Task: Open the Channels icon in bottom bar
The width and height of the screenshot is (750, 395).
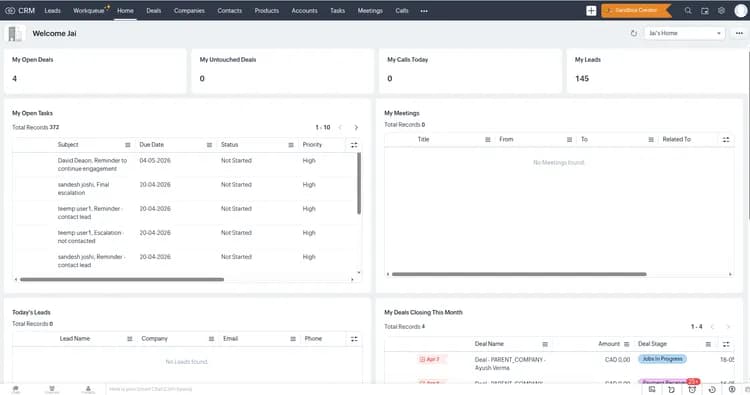Action: click(52, 389)
